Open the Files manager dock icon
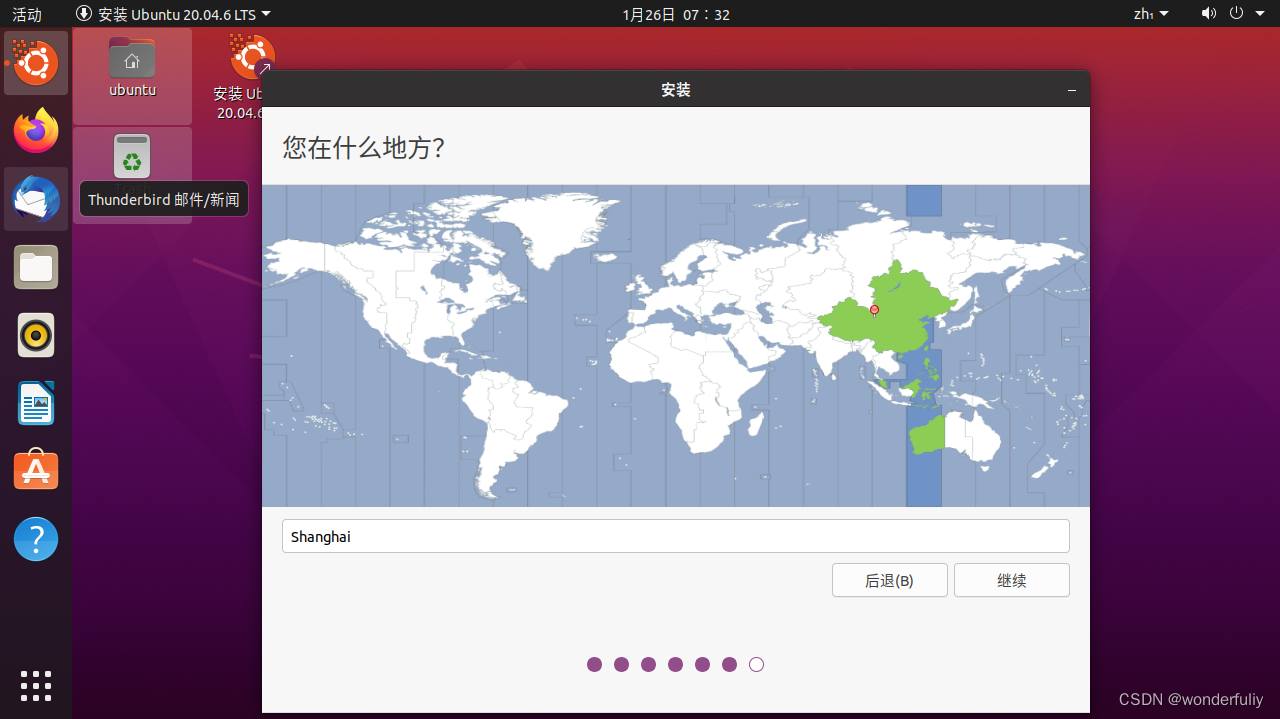Viewport: 1280px width, 719px height. click(x=36, y=267)
